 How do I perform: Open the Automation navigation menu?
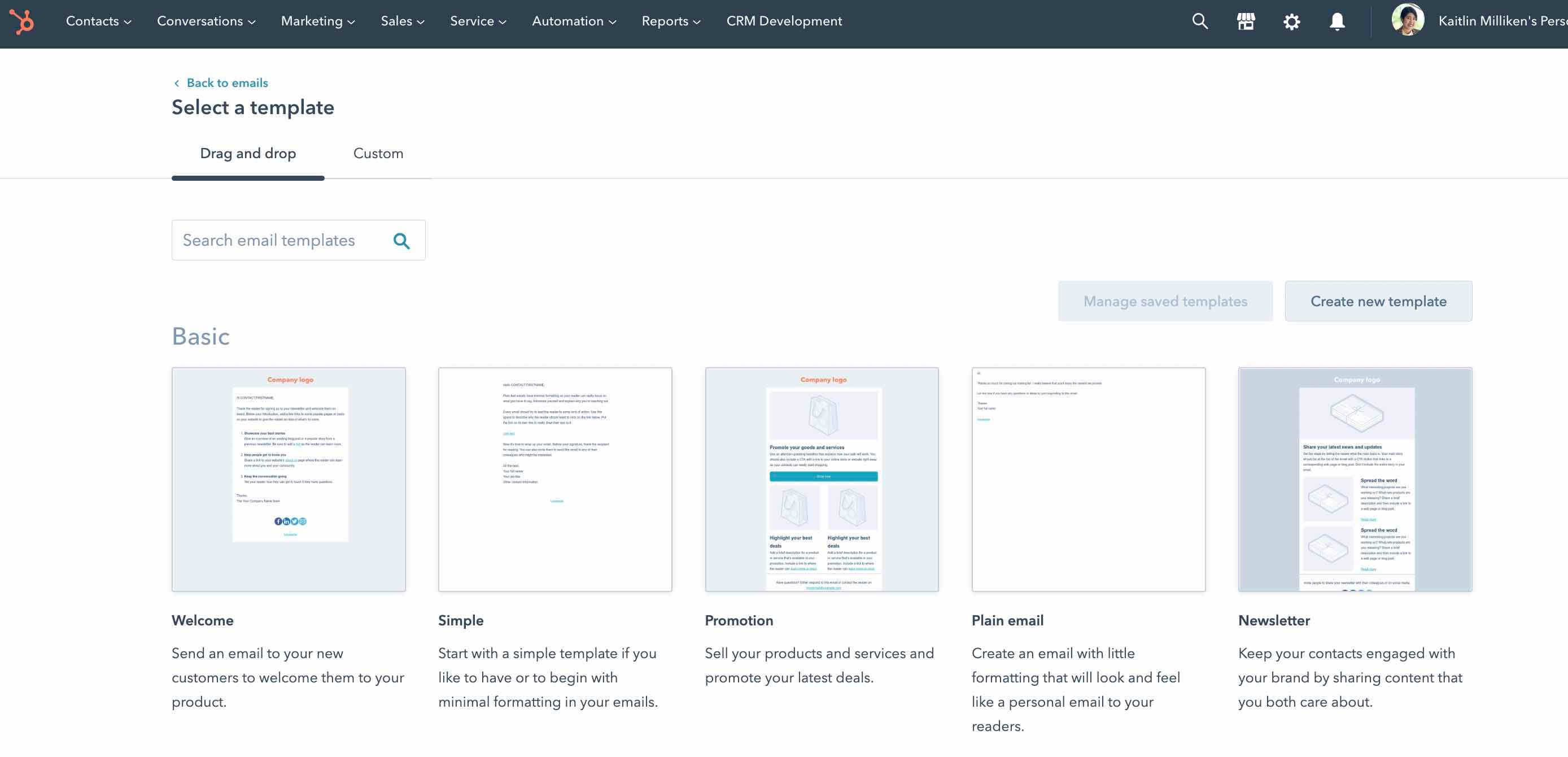tap(574, 21)
